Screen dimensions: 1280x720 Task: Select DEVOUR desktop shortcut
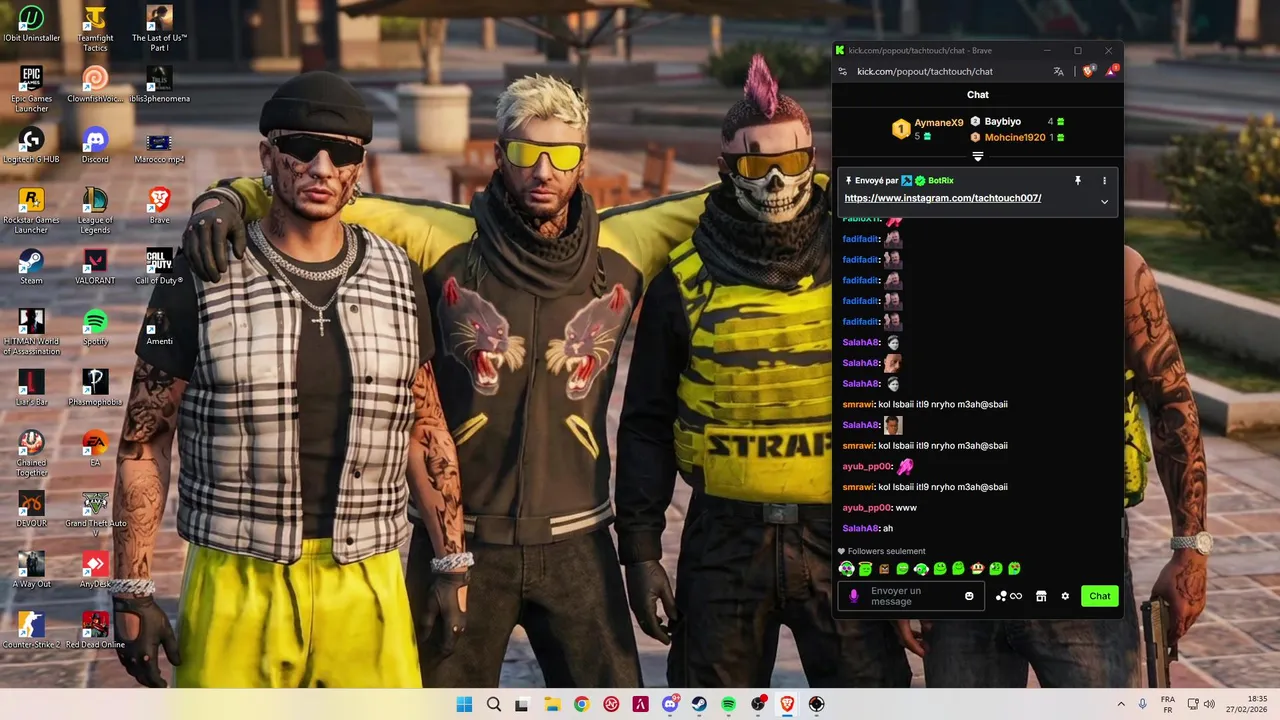pos(31,510)
